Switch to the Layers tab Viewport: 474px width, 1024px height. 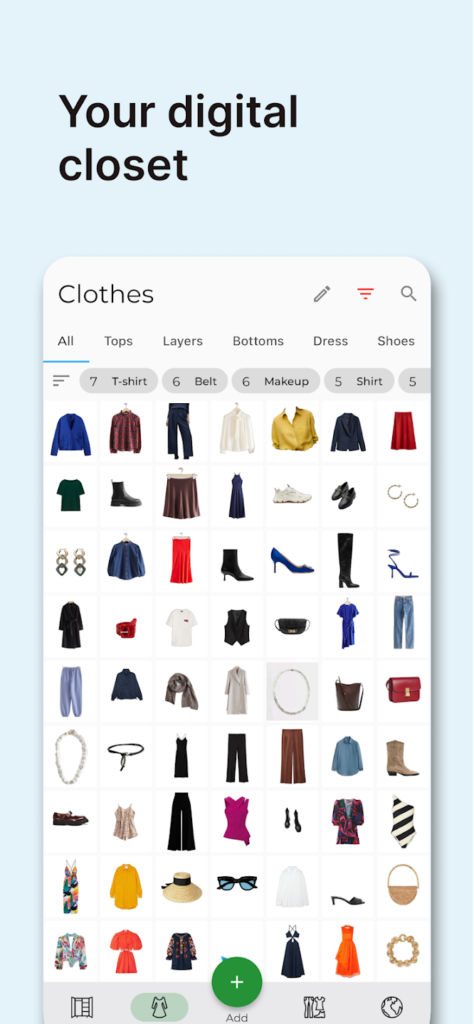click(183, 341)
